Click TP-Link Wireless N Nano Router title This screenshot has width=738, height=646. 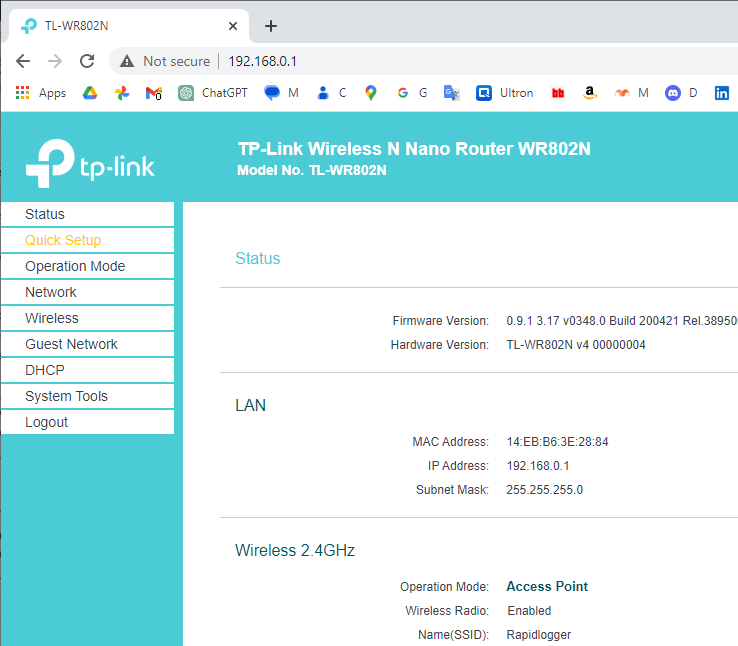pos(414,149)
